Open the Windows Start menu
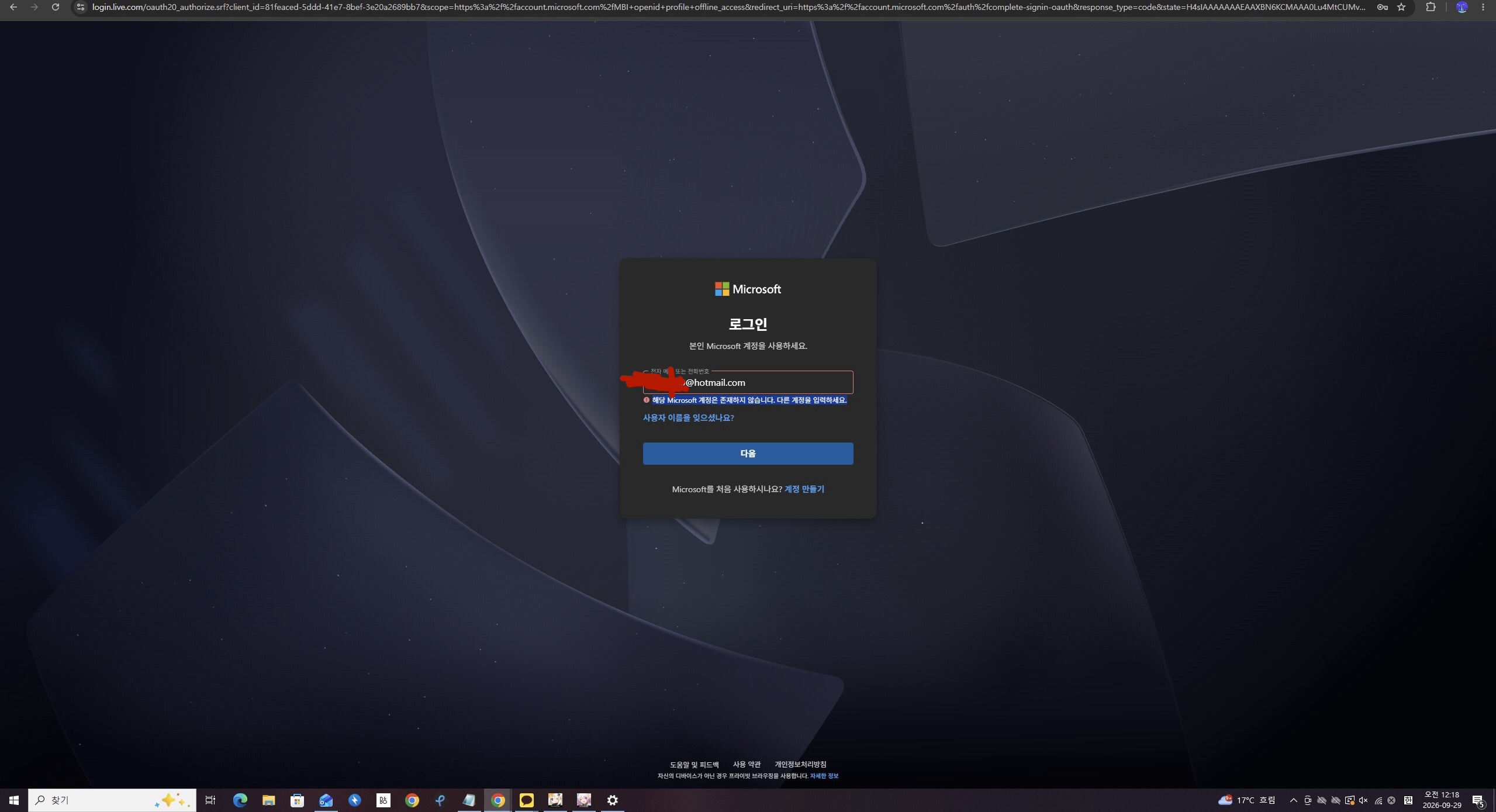This screenshot has width=1496, height=812. (x=14, y=800)
